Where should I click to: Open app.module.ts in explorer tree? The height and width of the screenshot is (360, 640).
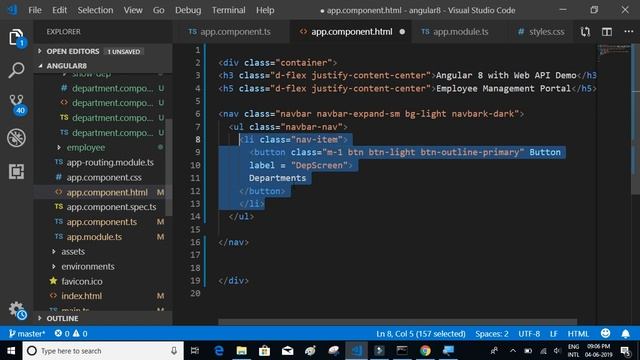(x=94, y=237)
